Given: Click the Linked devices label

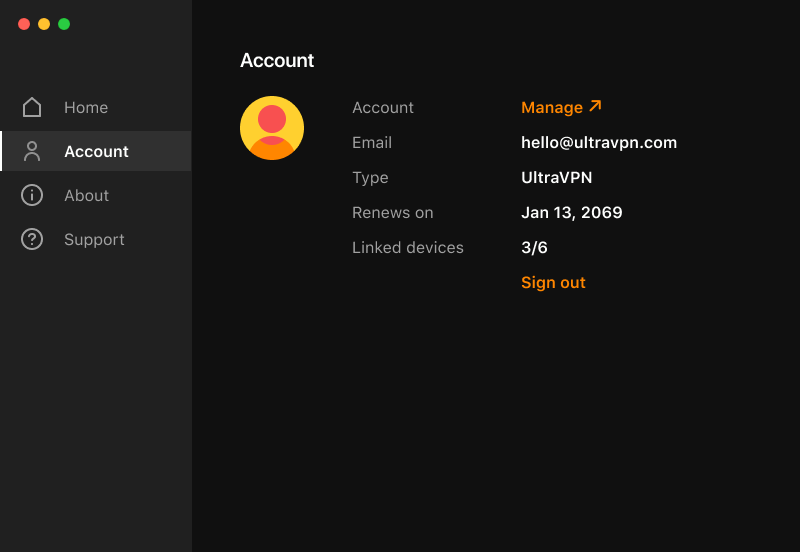Looking at the screenshot, I should 408,247.
